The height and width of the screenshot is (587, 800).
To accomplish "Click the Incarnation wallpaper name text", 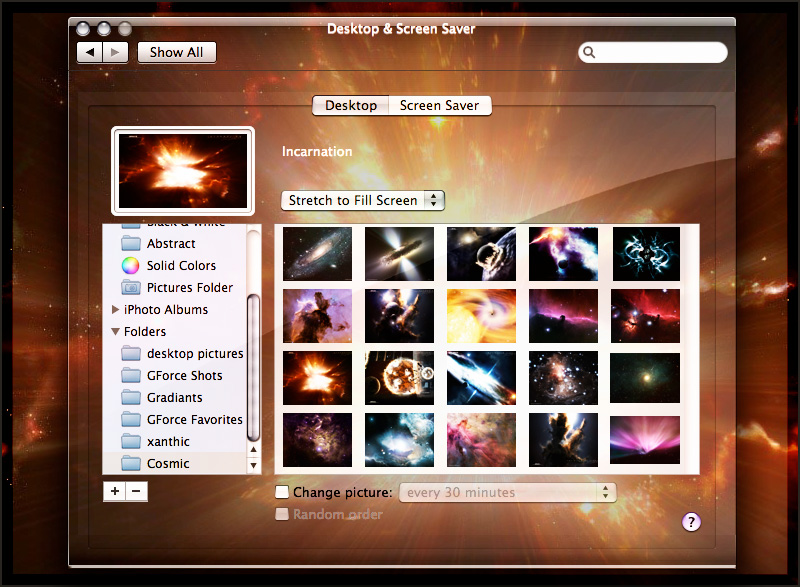I will (317, 151).
